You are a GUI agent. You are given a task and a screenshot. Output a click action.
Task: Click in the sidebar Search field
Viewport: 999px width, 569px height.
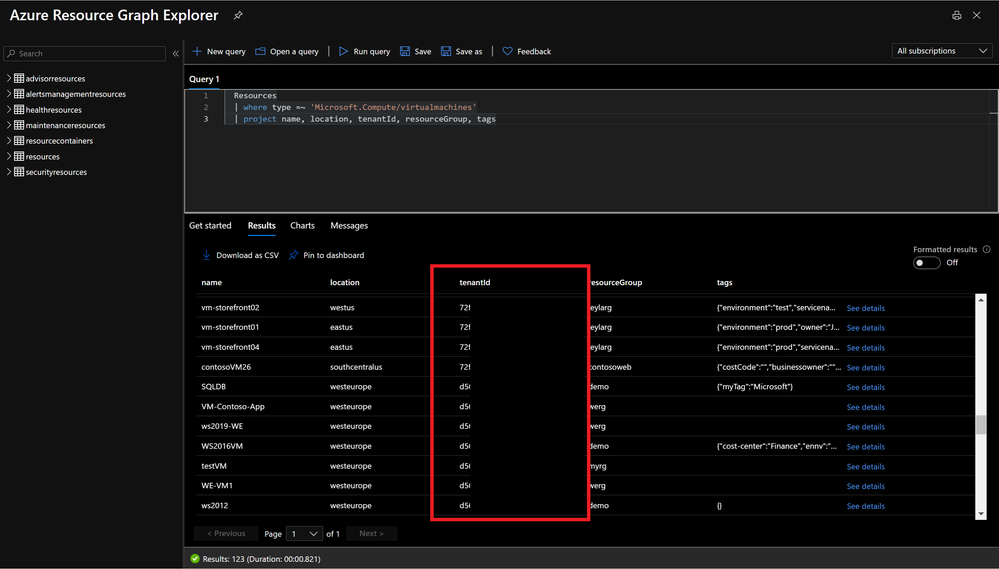(85, 54)
